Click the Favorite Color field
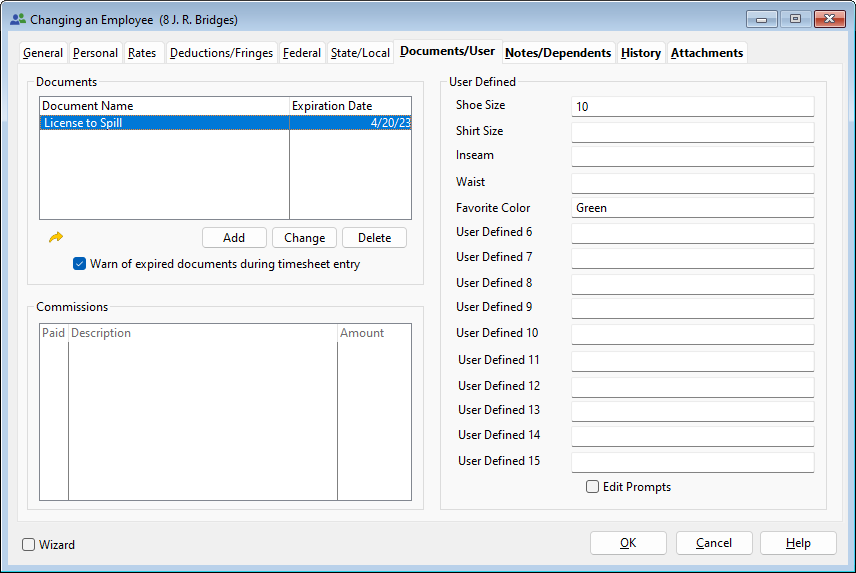The width and height of the screenshot is (856, 573). [692, 208]
